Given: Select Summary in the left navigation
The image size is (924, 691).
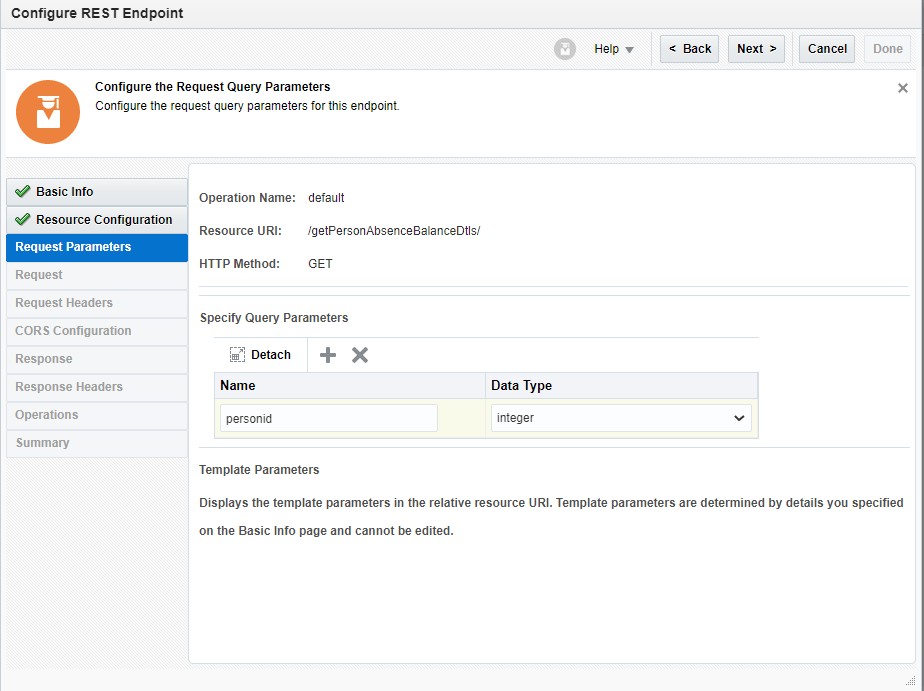Looking at the screenshot, I should click(x=40, y=443).
